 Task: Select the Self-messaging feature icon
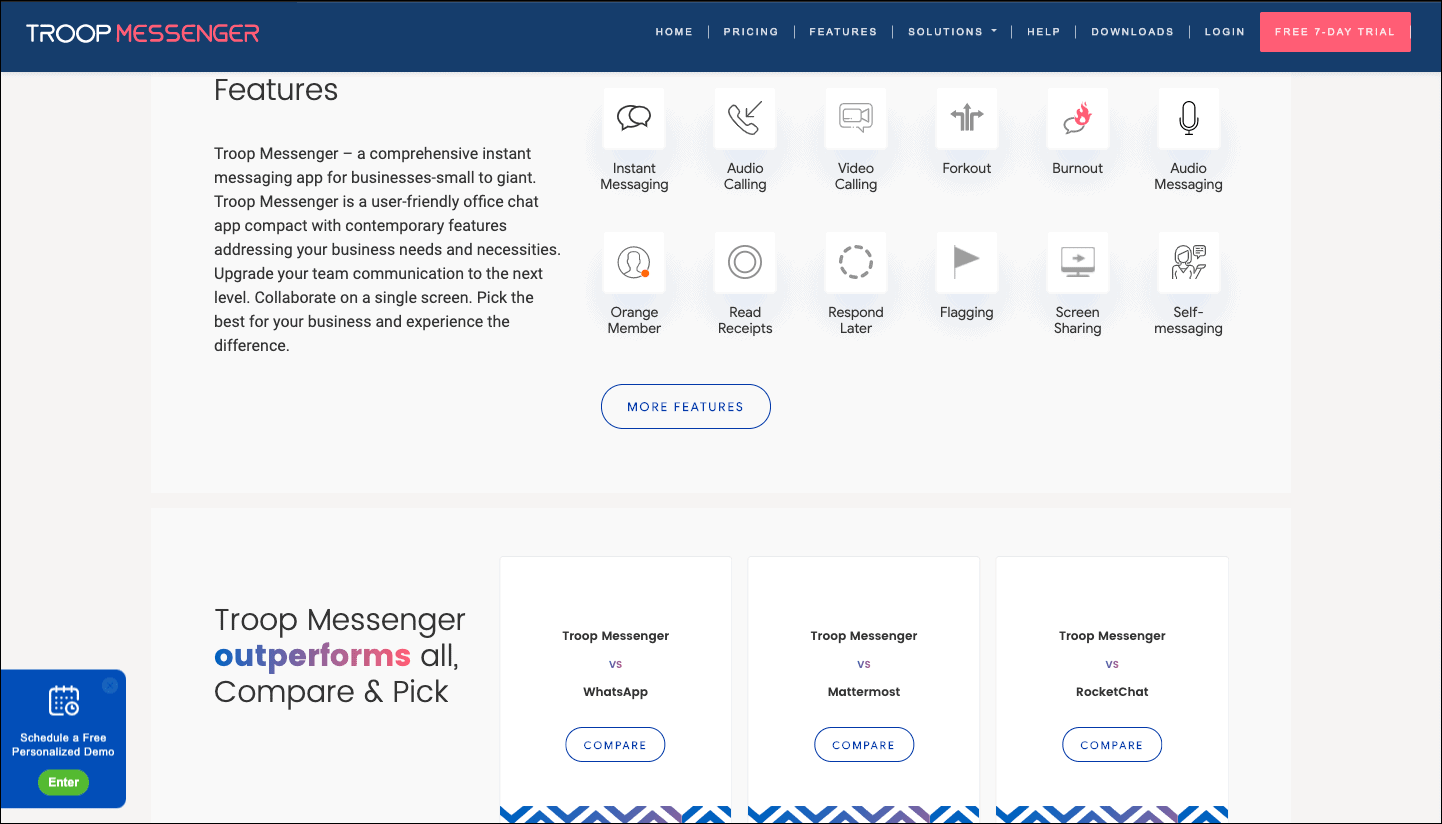(x=1188, y=261)
